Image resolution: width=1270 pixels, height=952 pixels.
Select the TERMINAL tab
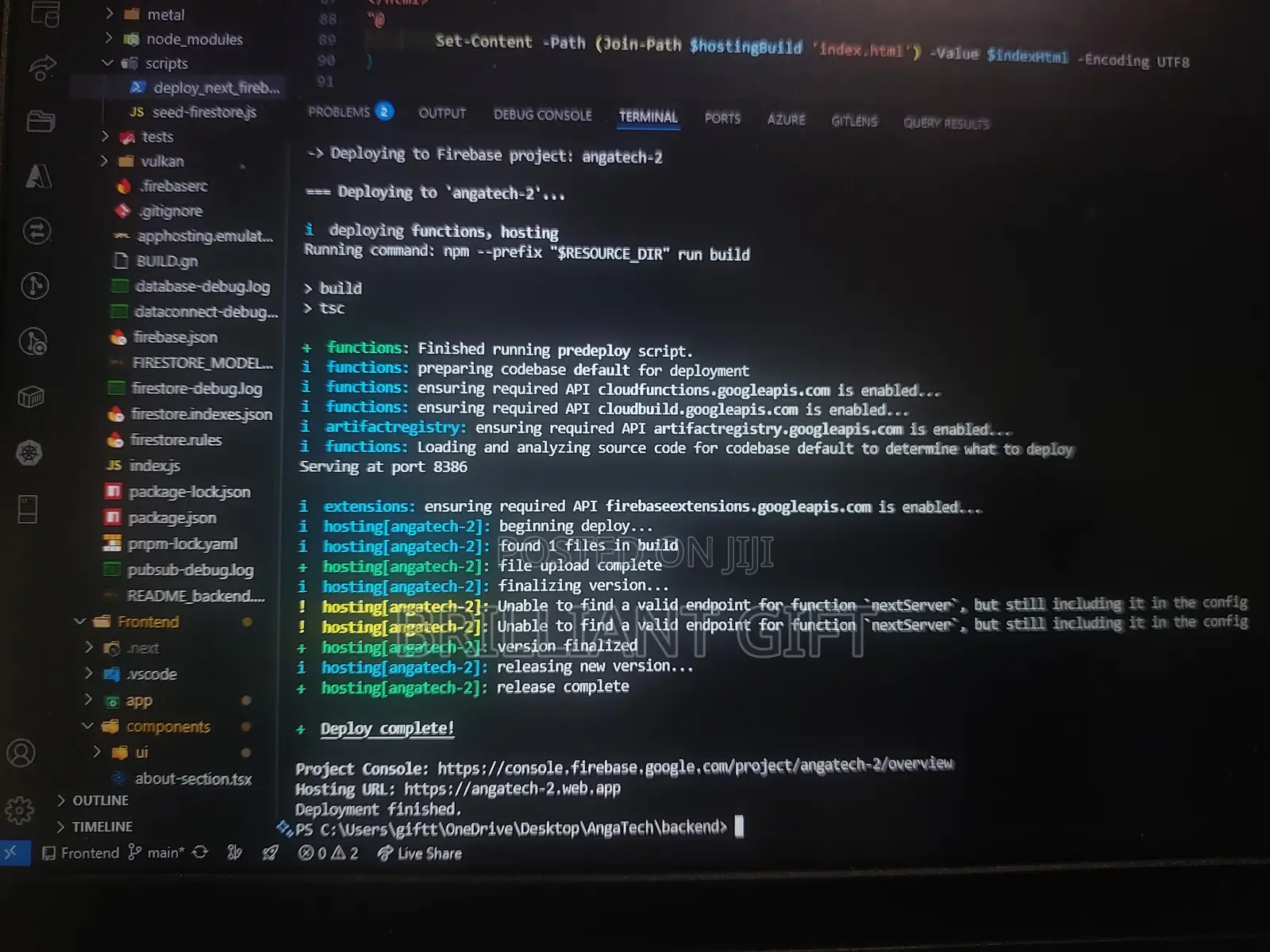[x=648, y=117]
